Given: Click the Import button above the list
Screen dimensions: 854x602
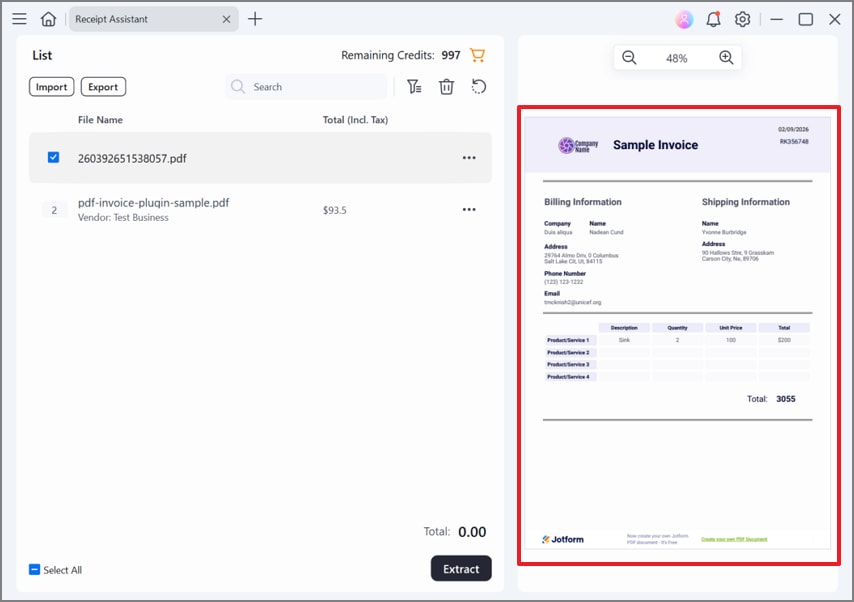Looking at the screenshot, I should pos(51,87).
